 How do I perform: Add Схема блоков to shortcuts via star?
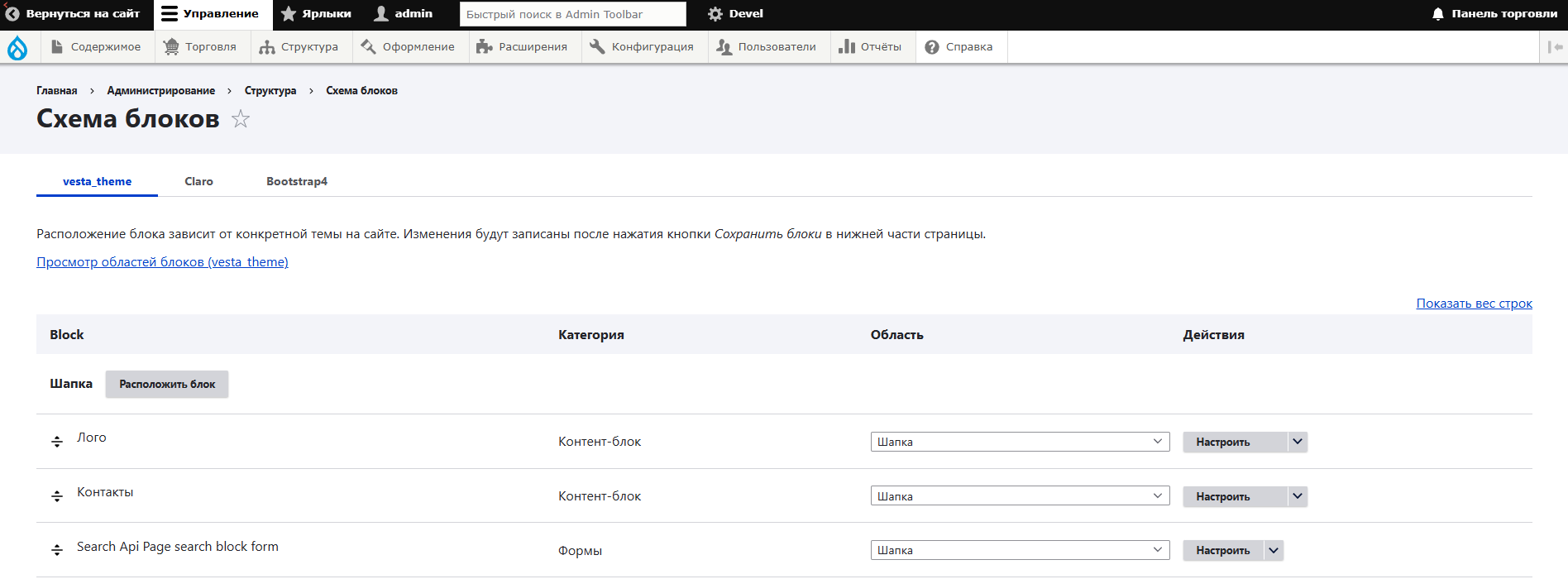click(x=241, y=119)
